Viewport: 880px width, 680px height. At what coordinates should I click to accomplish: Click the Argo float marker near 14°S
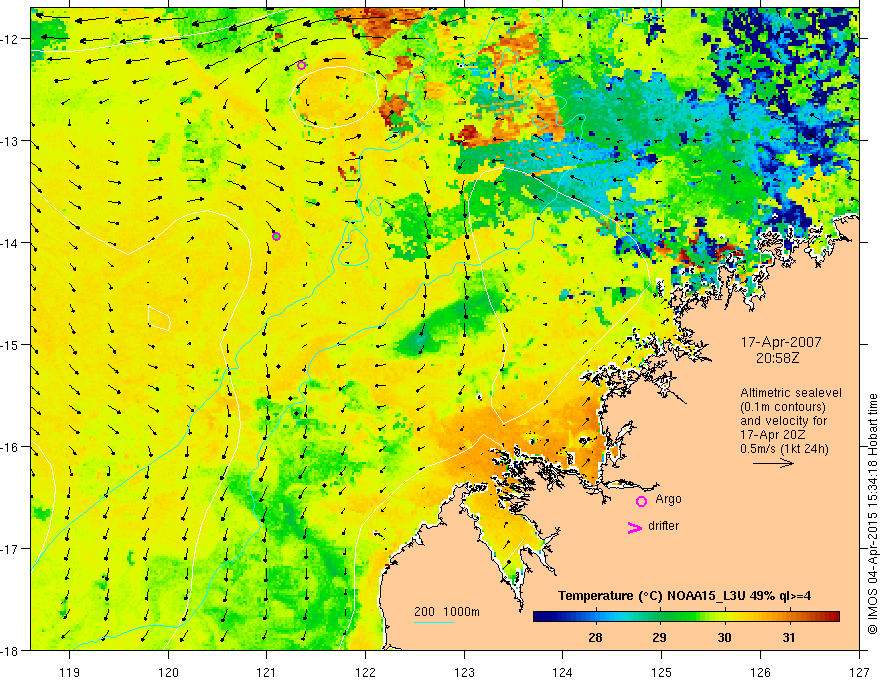point(276,236)
